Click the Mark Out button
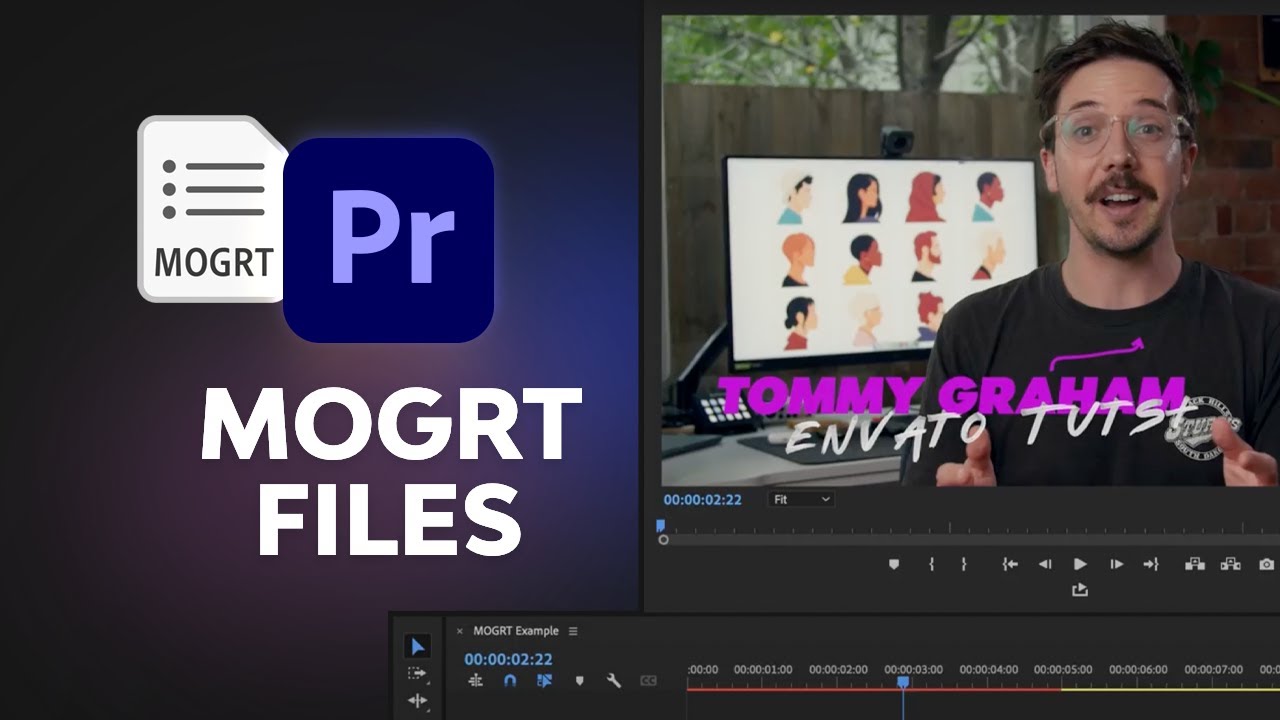1280x720 pixels. 964,564
